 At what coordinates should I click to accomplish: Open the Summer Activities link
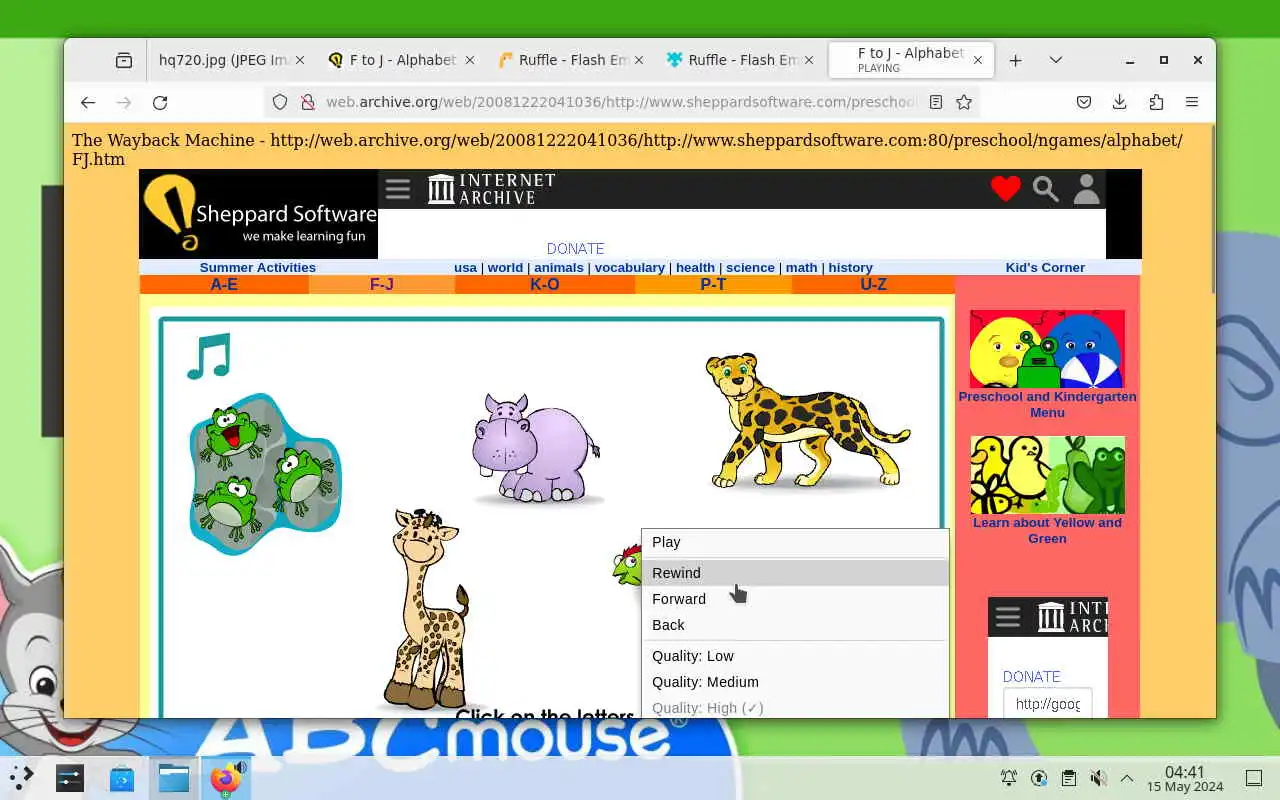tap(257, 267)
